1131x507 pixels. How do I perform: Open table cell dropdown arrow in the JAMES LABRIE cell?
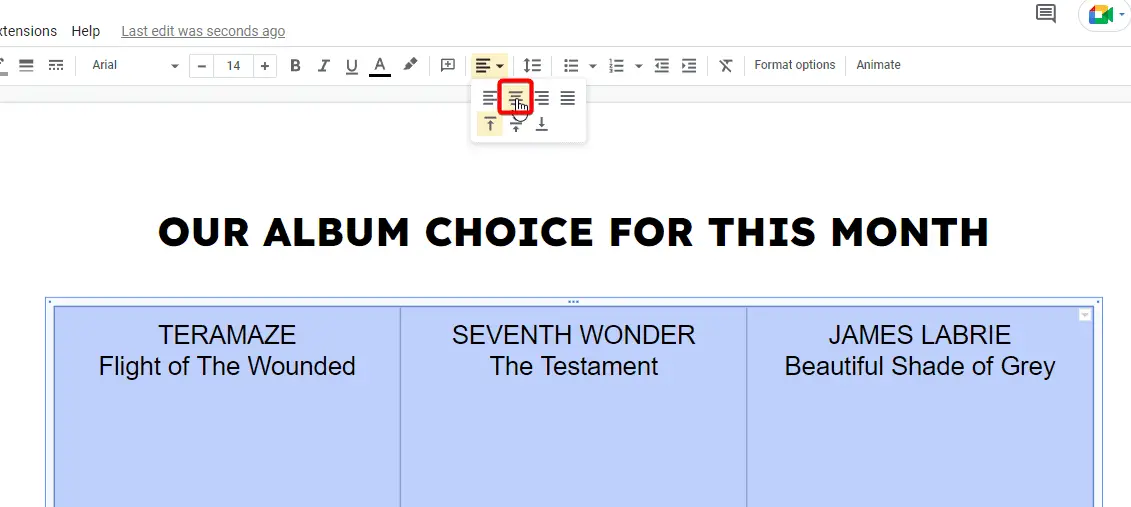pyautogui.click(x=1085, y=315)
